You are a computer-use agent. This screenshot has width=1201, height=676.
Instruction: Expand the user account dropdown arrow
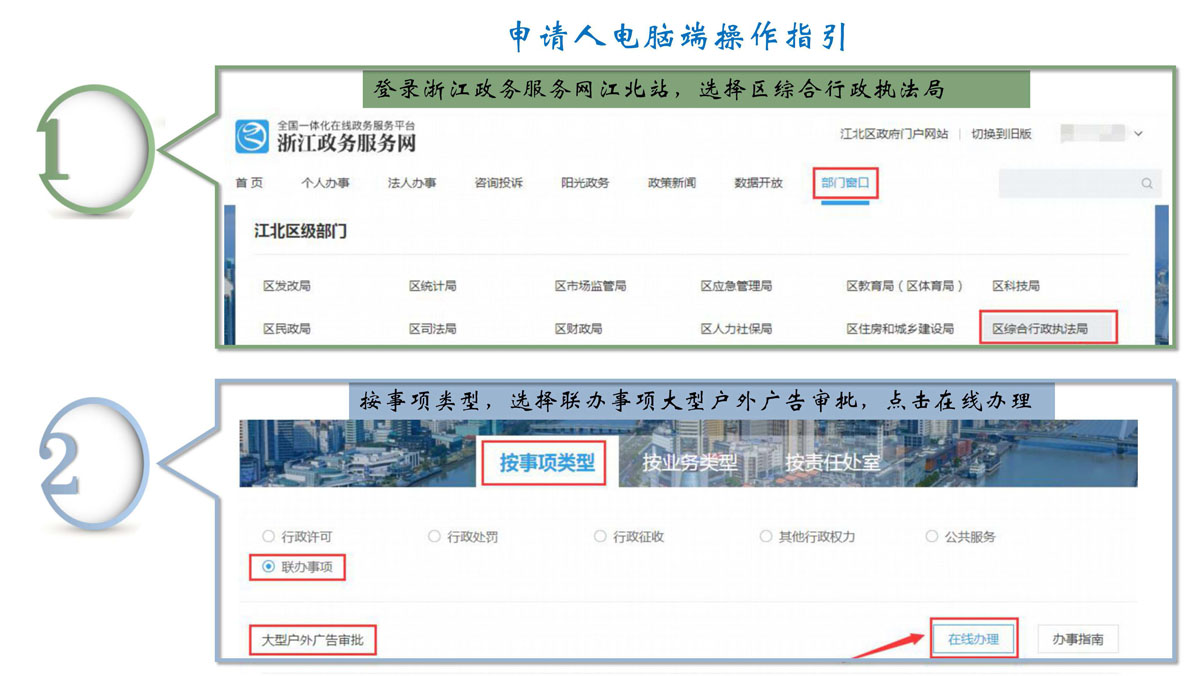[1138, 134]
